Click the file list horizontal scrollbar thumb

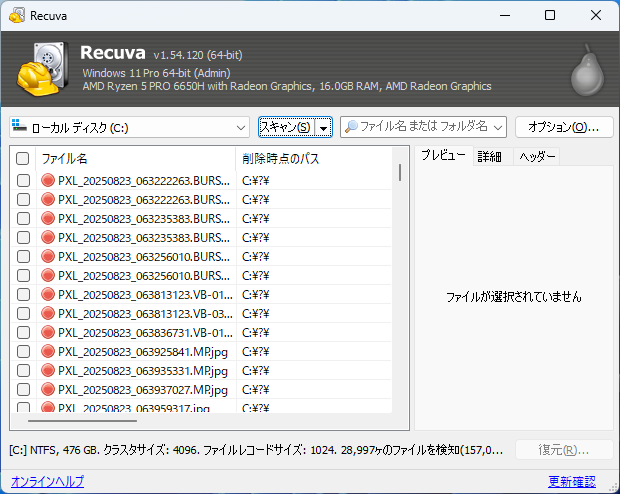click(82, 421)
